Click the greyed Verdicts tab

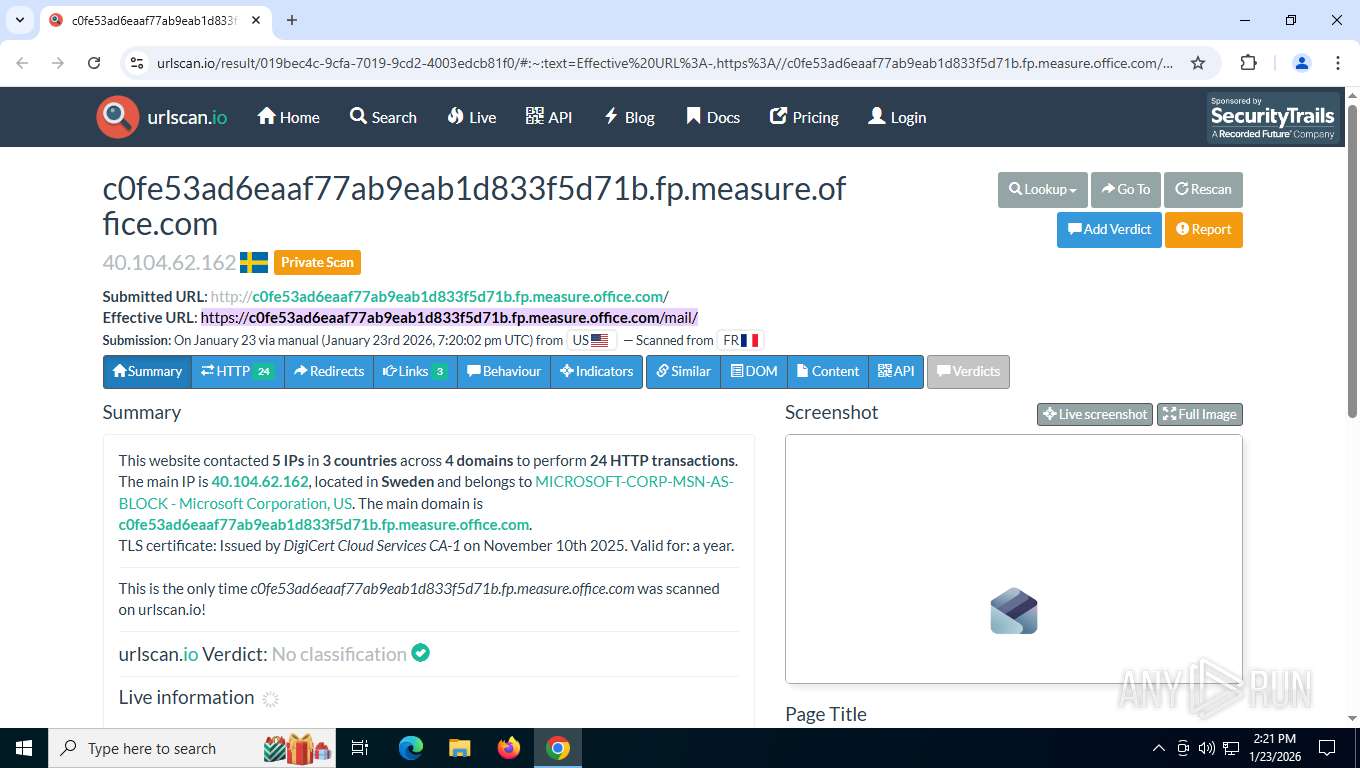pyautogui.click(x=968, y=371)
